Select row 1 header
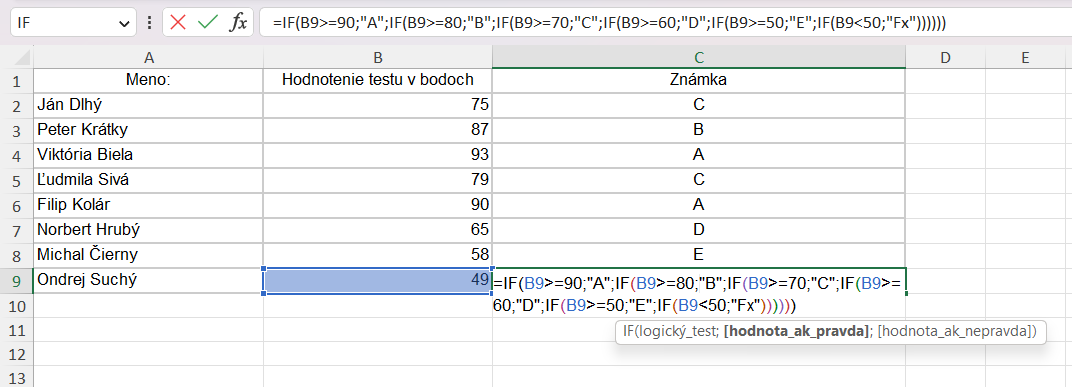 [16, 81]
